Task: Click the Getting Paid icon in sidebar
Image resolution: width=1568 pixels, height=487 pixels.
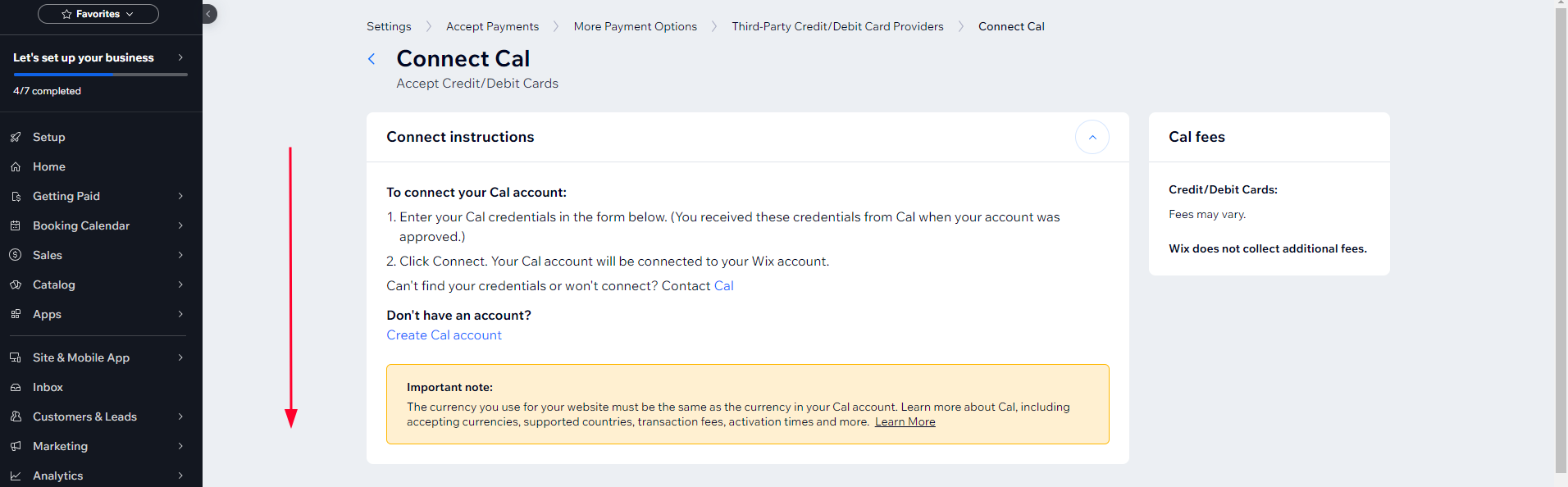Action: 16,196
